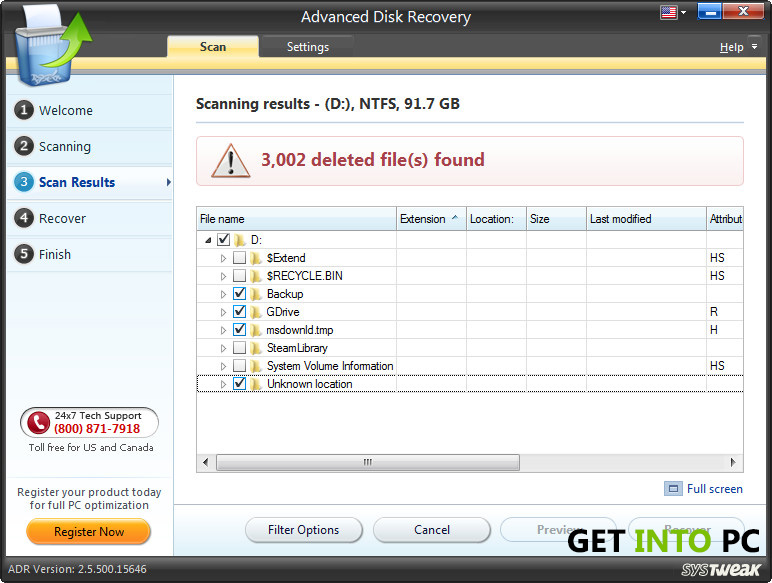772x583 pixels.
Task: Go to step 2 Scanning
Action: (89, 146)
